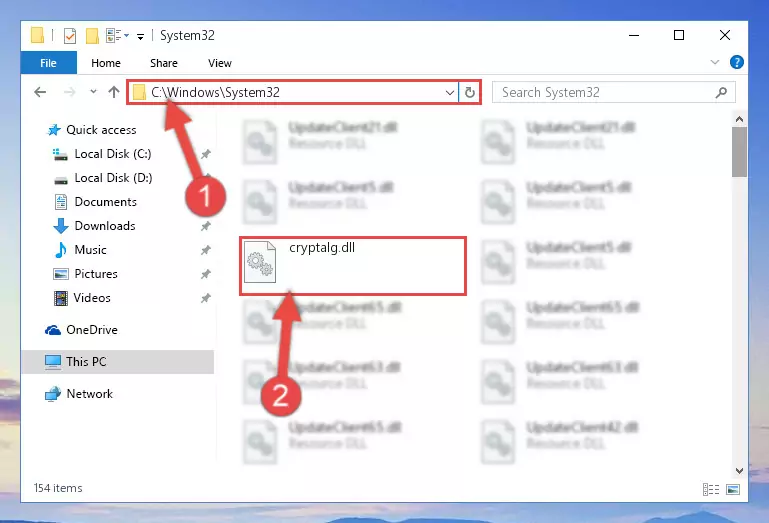The image size is (769, 523).
Task: Click the New folder icon in the title bar
Action: [92, 36]
